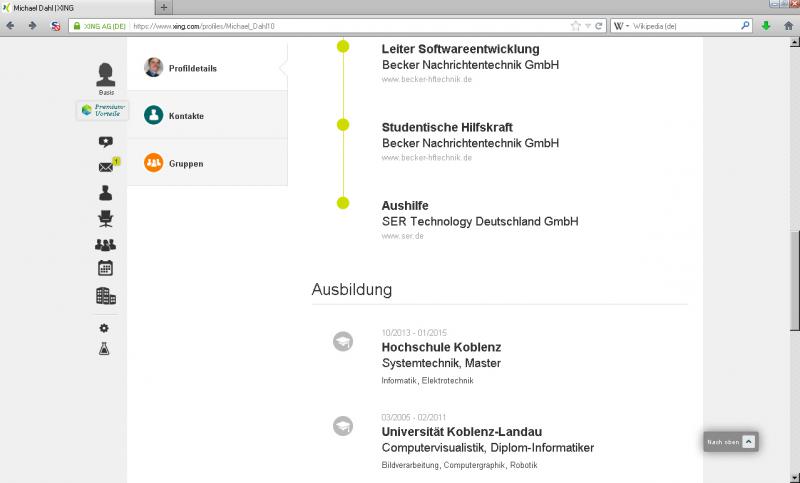Open a new browser tab with plus button
This screenshot has width=800, height=483.
(x=164, y=7)
